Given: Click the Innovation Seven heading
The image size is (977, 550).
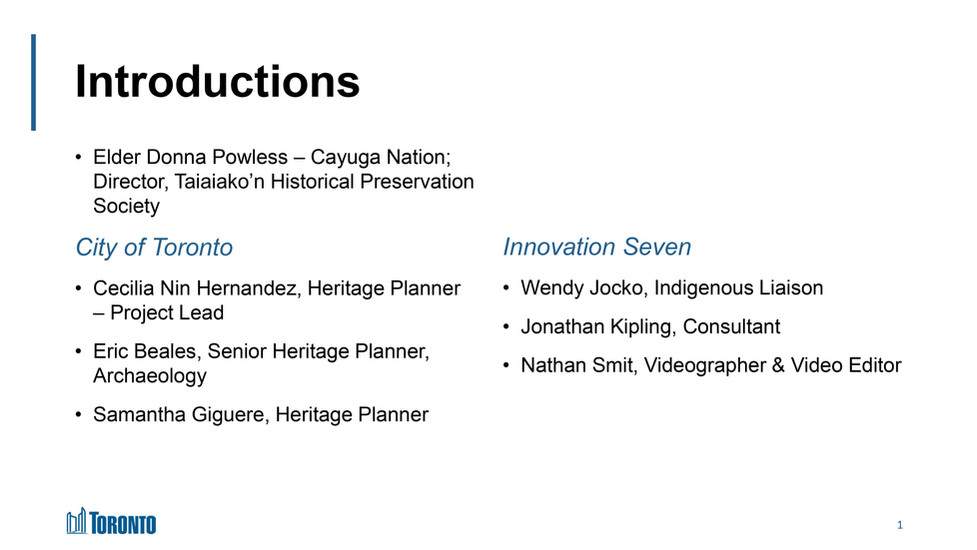Looking at the screenshot, I should click(597, 247).
